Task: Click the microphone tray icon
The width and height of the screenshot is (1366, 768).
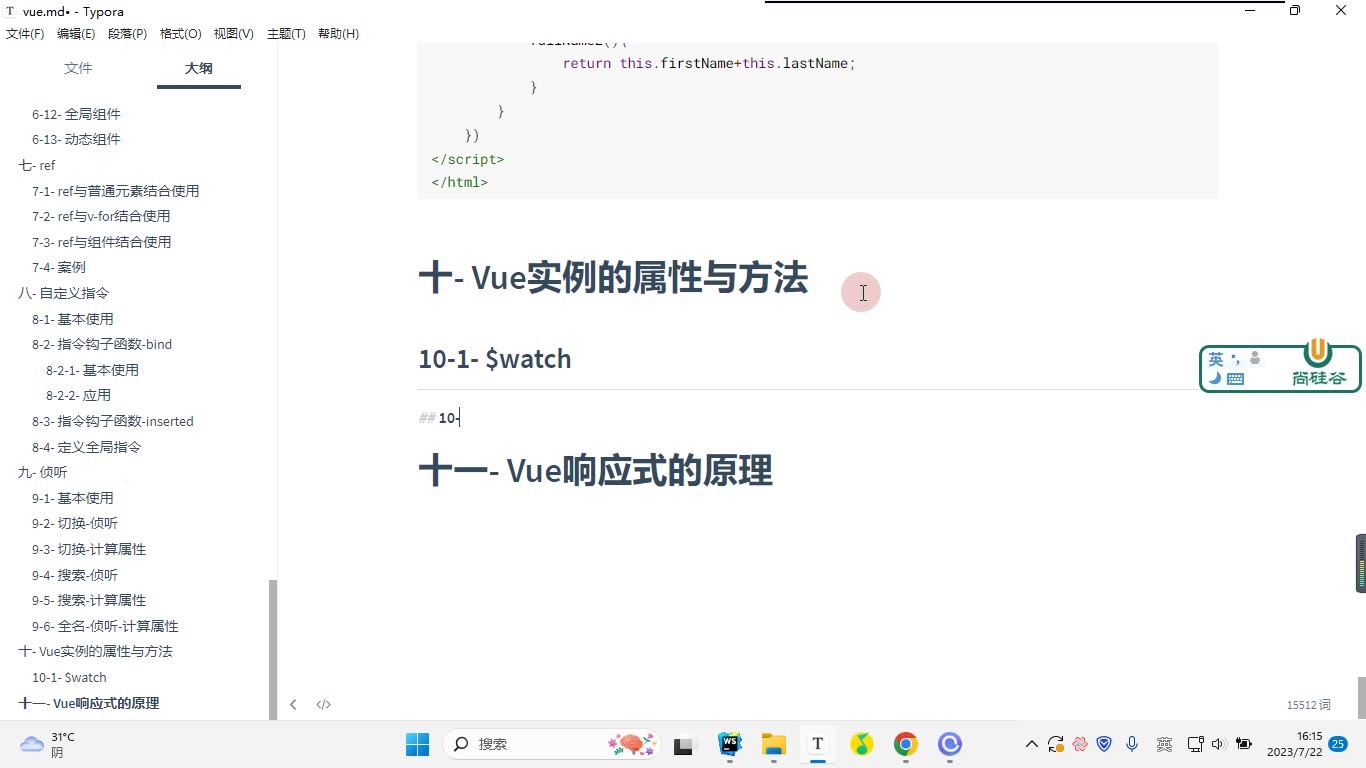Action: (x=1132, y=744)
